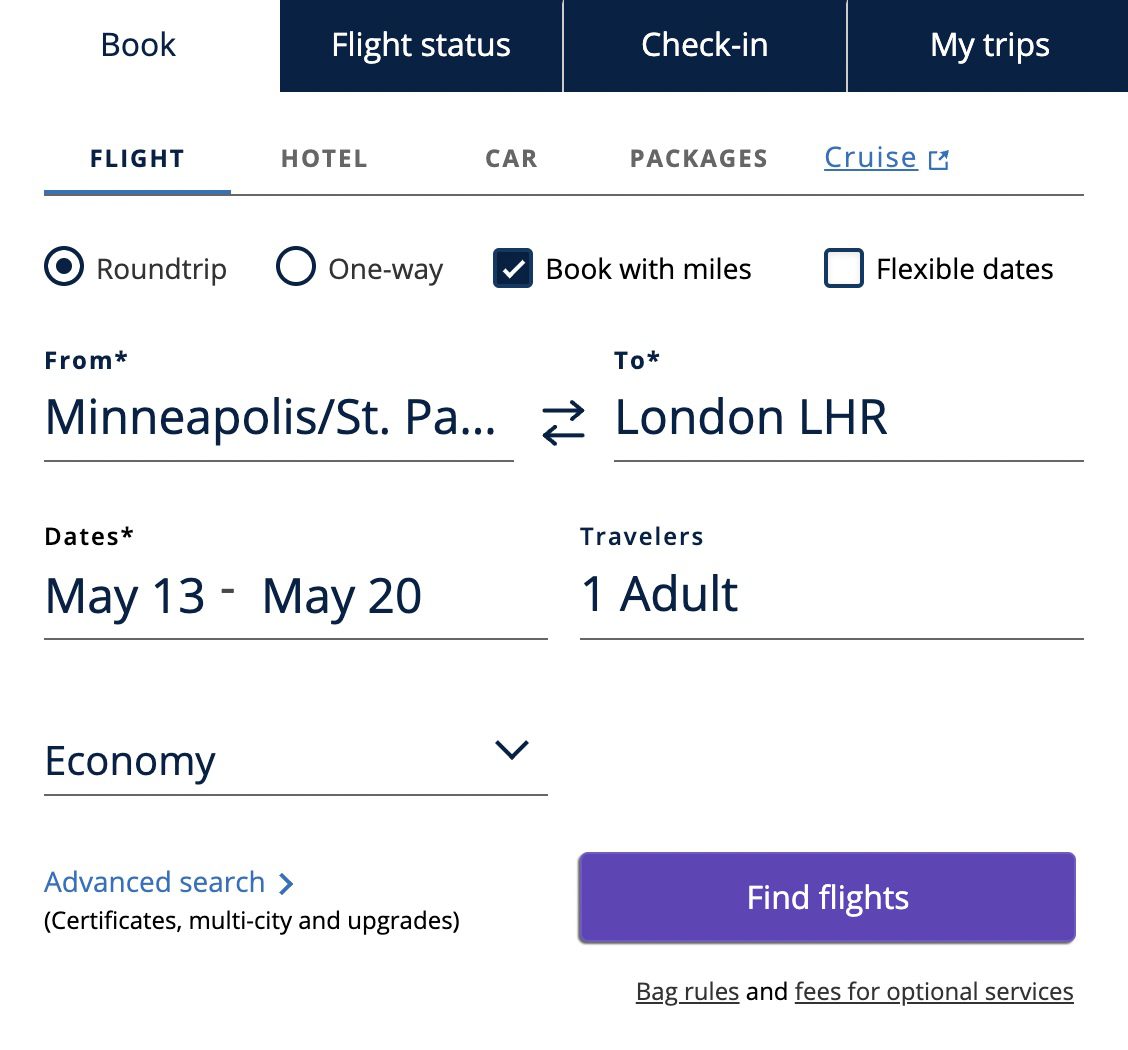The width and height of the screenshot is (1128, 1050).
Task: Open the Check-in tab
Action: [x=705, y=45]
